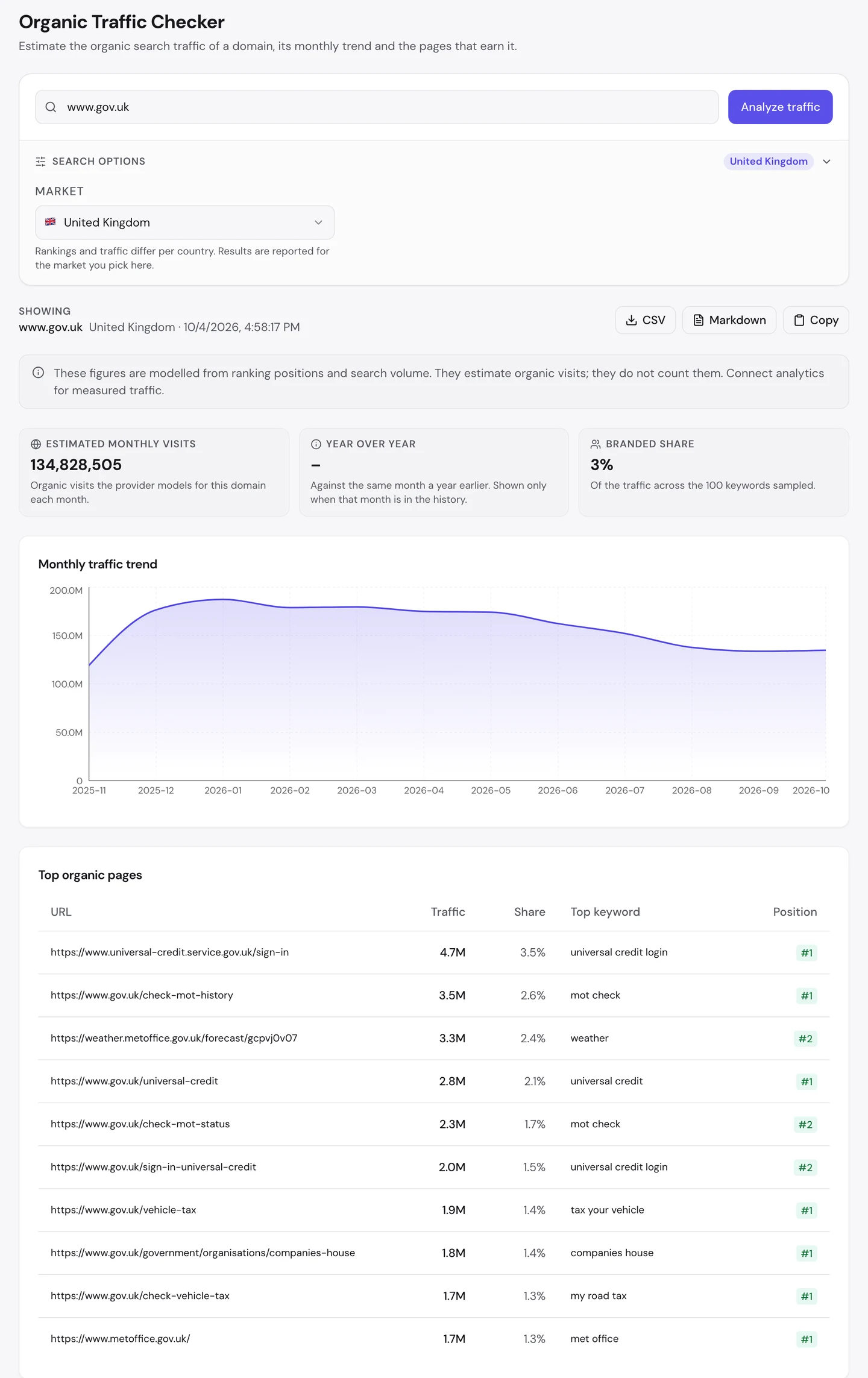Click the Monthly traffic trend heading
The image size is (868, 1378).
tap(98, 564)
